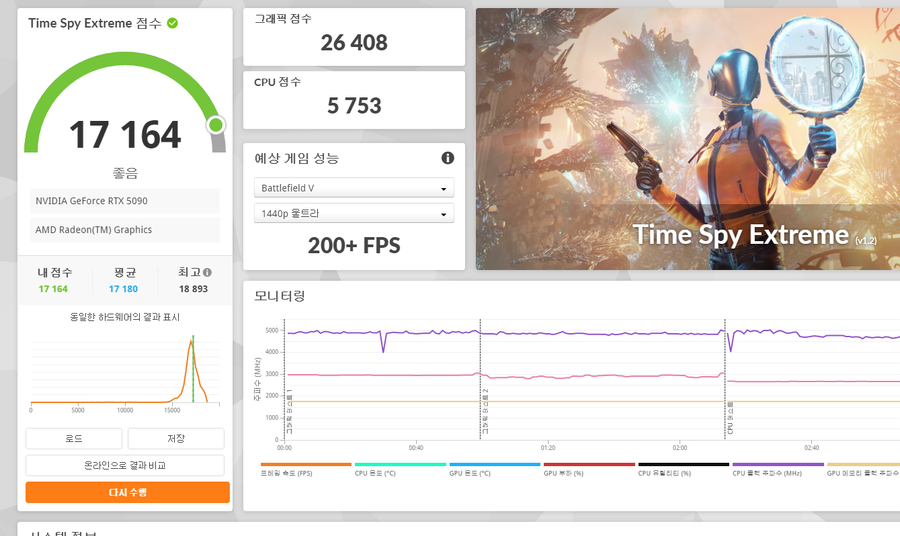Toggle the orange 프레임 속도 (FPS) legend bar
This screenshot has height=536, width=900.
pos(305,464)
